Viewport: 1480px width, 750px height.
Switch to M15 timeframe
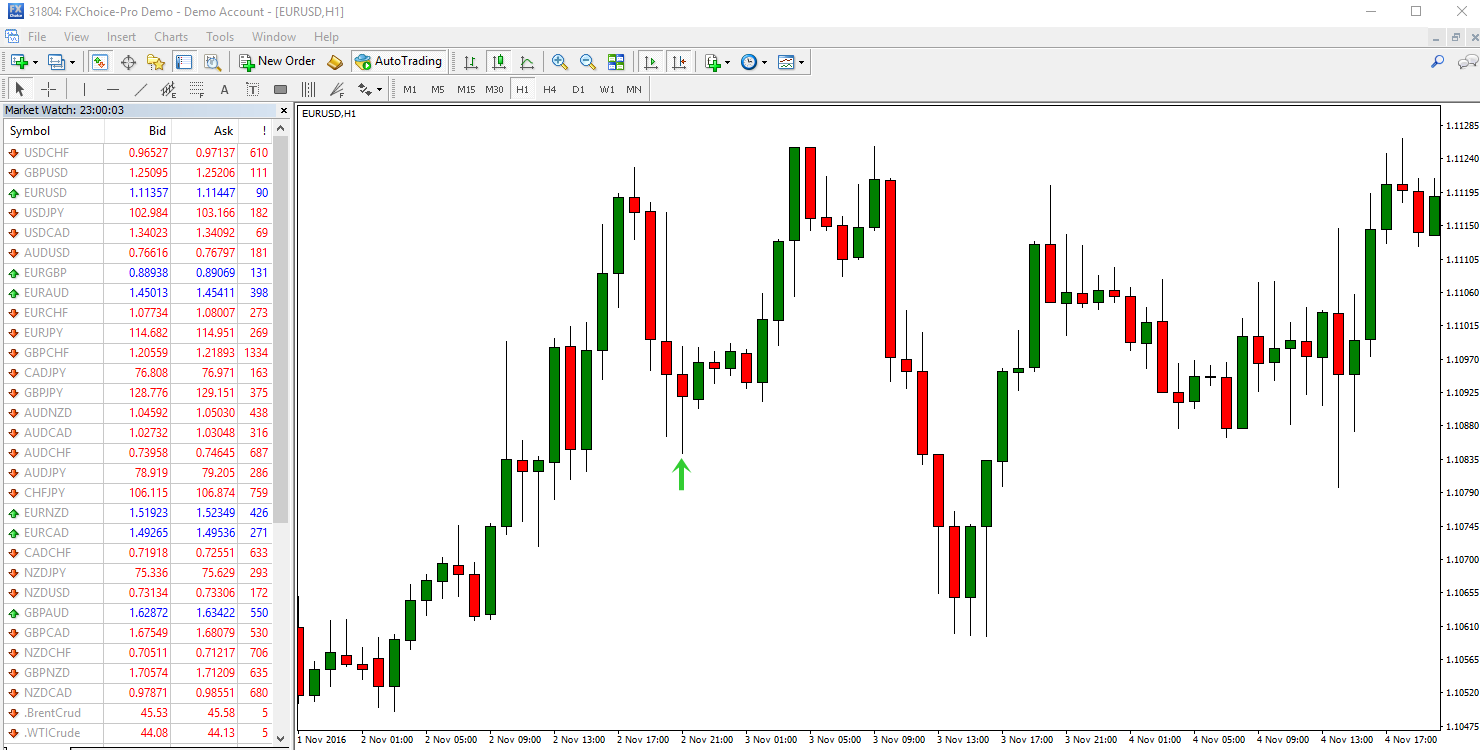tap(466, 90)
